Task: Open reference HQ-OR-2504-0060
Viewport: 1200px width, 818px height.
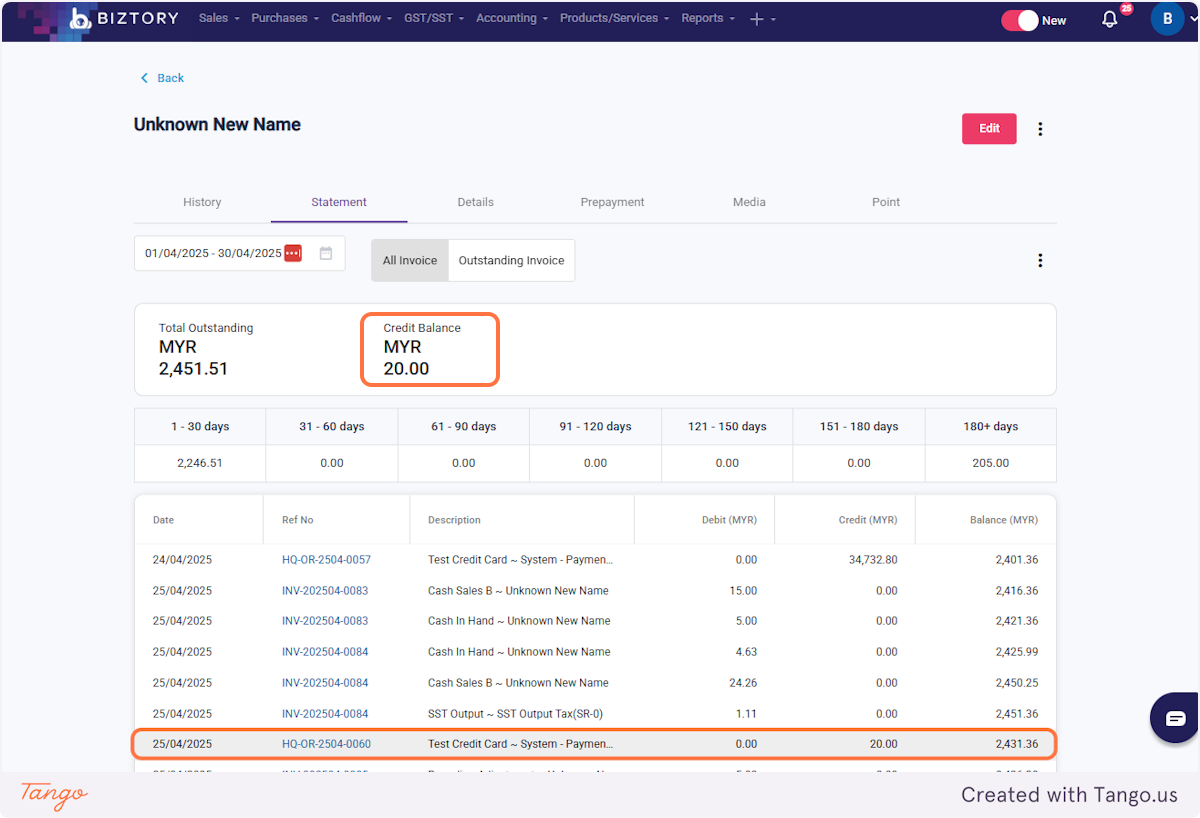Action: (x=326, y=744)
